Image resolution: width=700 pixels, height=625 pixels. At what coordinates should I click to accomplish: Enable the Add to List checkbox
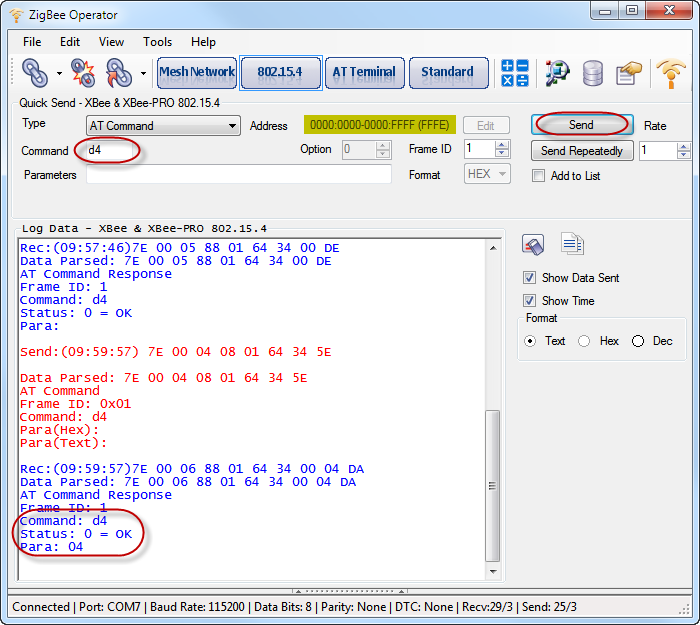coord(538,176)
